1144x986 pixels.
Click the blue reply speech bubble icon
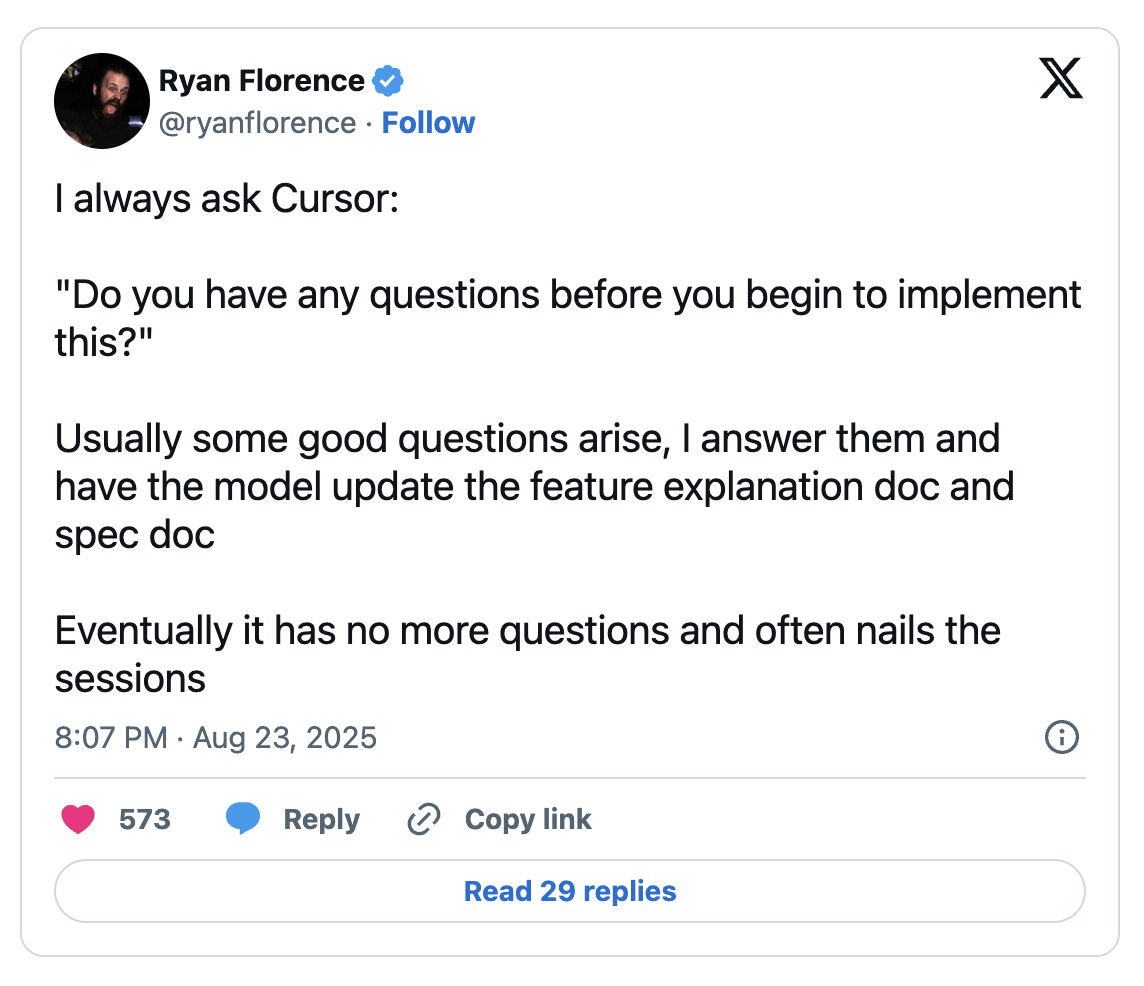point(242,820)
